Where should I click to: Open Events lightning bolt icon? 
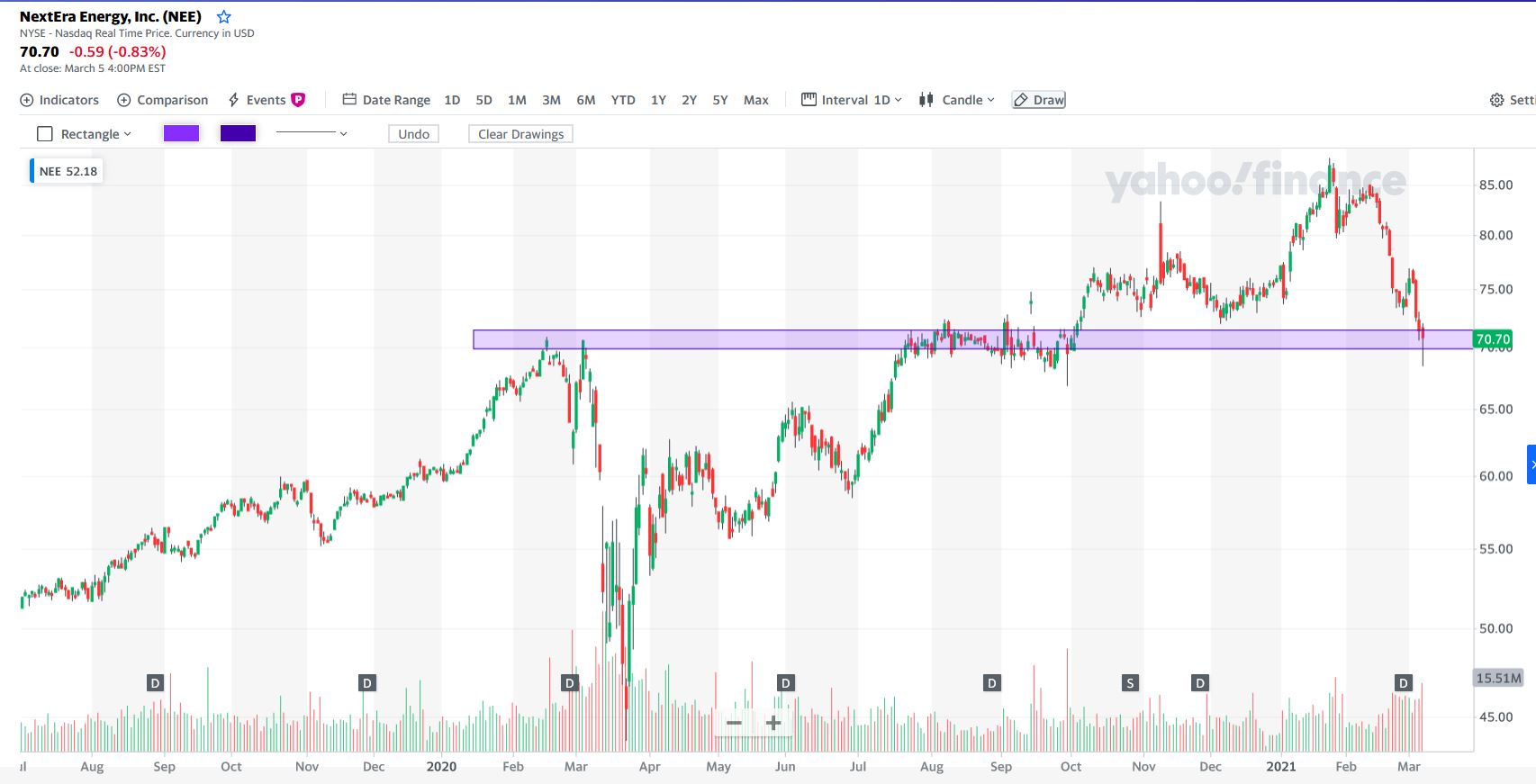tap(234, 100)
